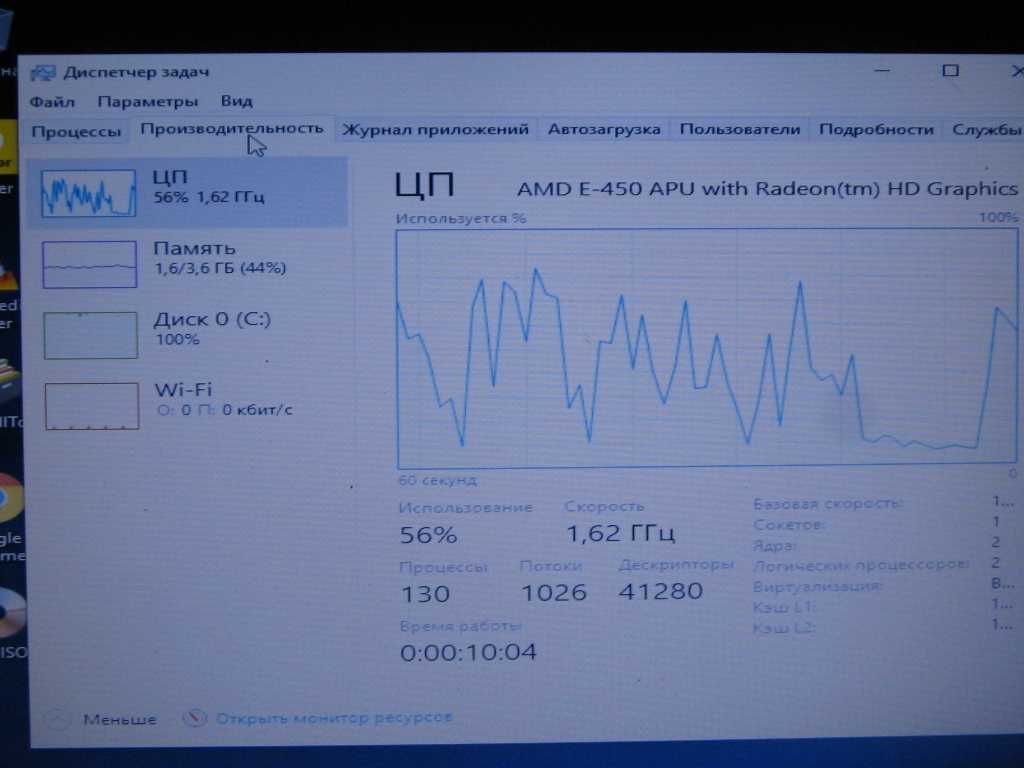Click the Использование 56% value
This screenshot has height=768, width=1024.
[428, 536]
